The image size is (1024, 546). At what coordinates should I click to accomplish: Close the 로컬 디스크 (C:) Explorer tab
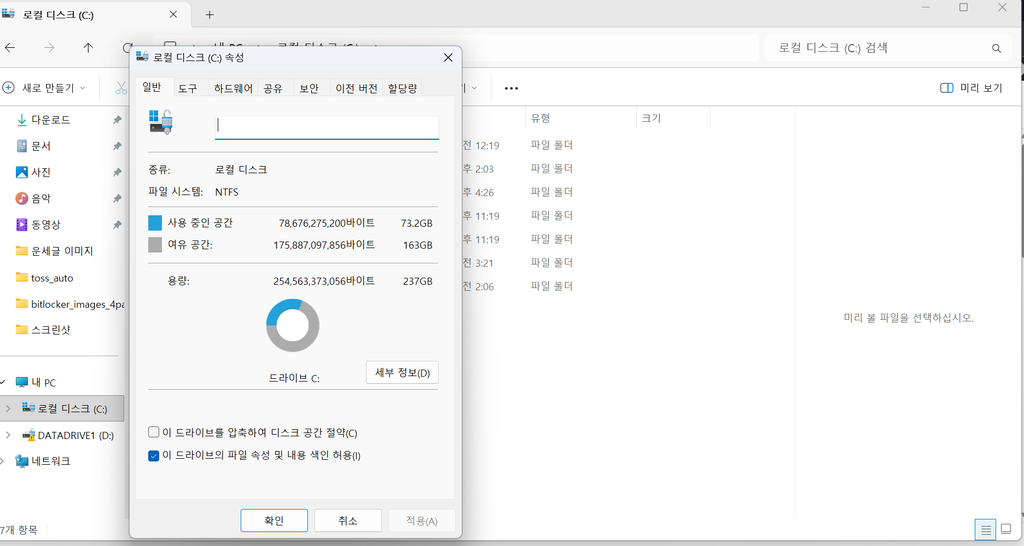pos(173,14)
